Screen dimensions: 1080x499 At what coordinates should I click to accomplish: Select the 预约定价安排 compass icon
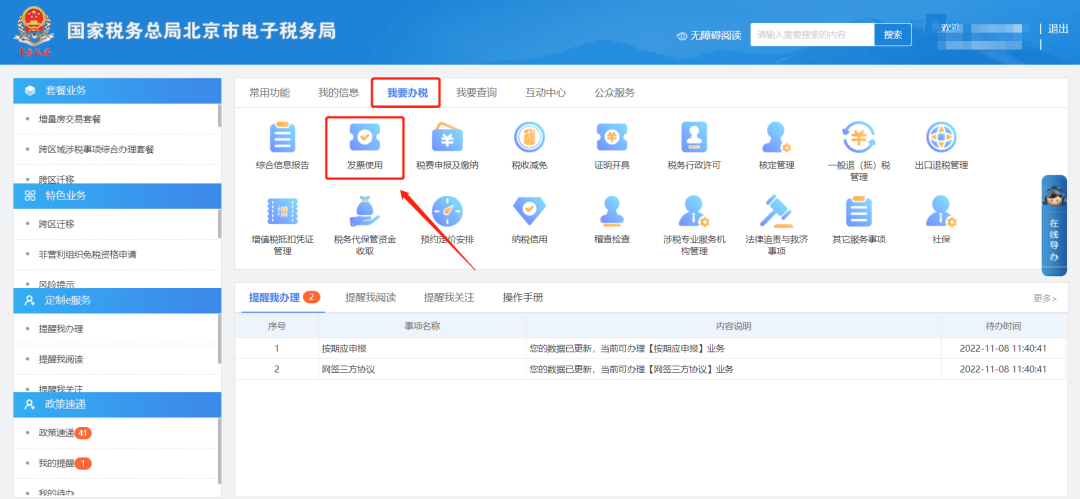click(x=447, y=212)
